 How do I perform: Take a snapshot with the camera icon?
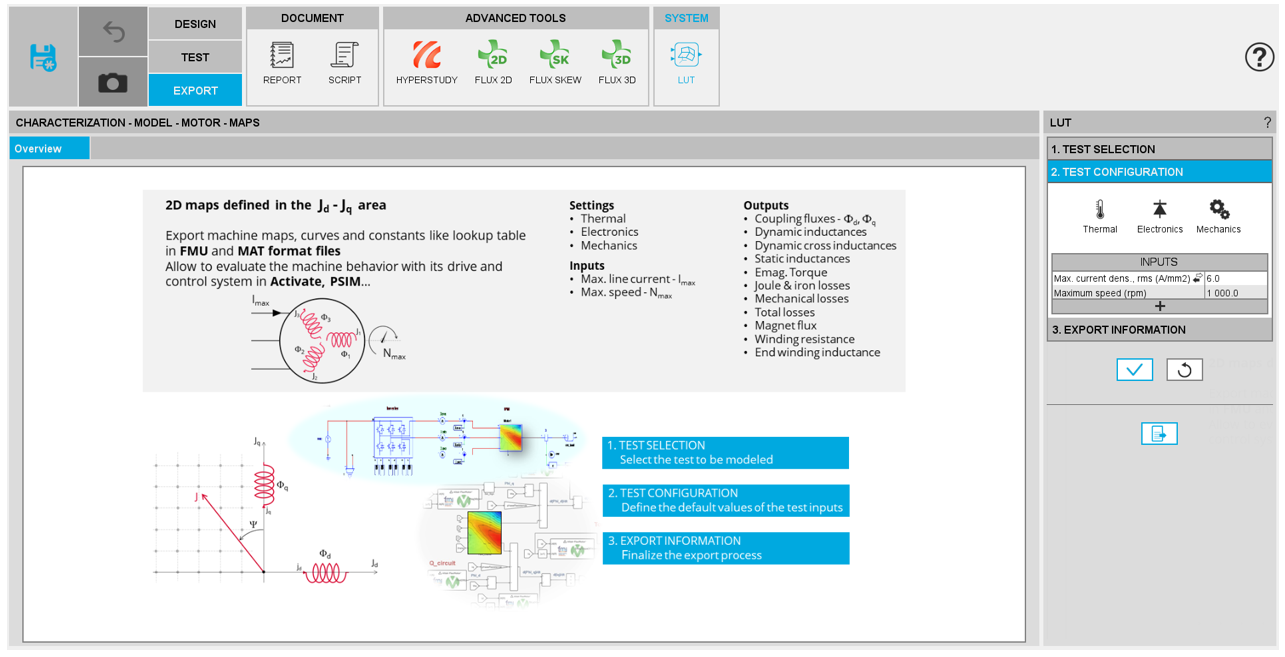[x=113, y=82]
